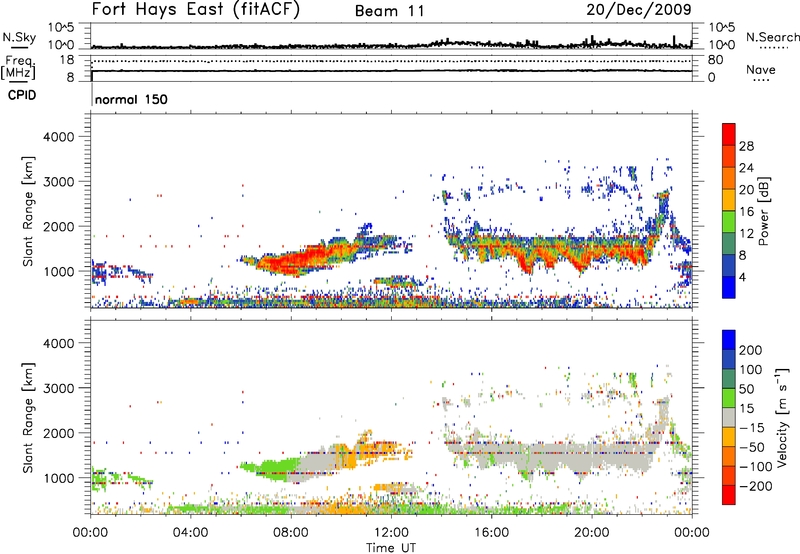Click the 28 label on Power colorbar

(746, 146)
